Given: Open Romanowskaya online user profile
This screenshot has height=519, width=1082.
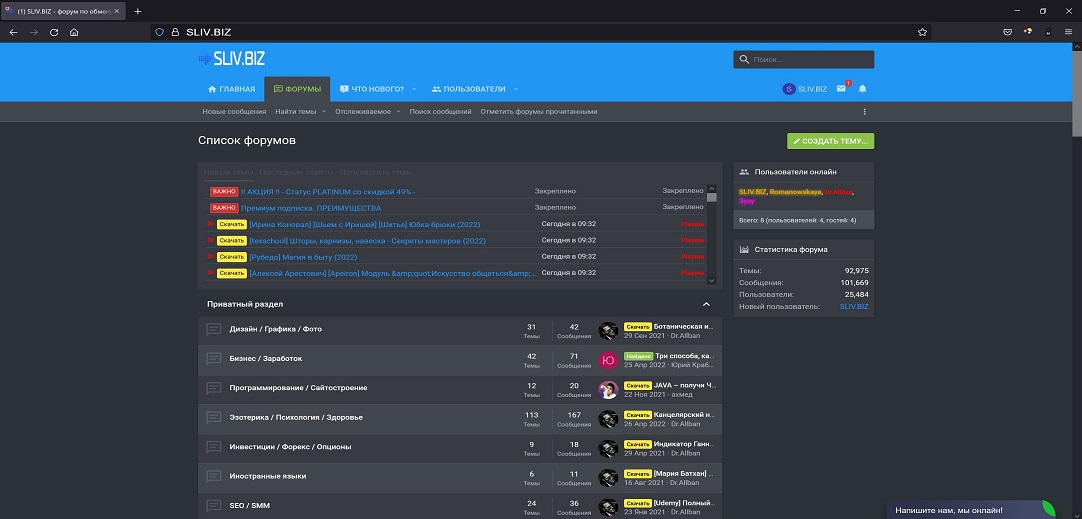Looking at the screenshot, I should coord(795,192).
